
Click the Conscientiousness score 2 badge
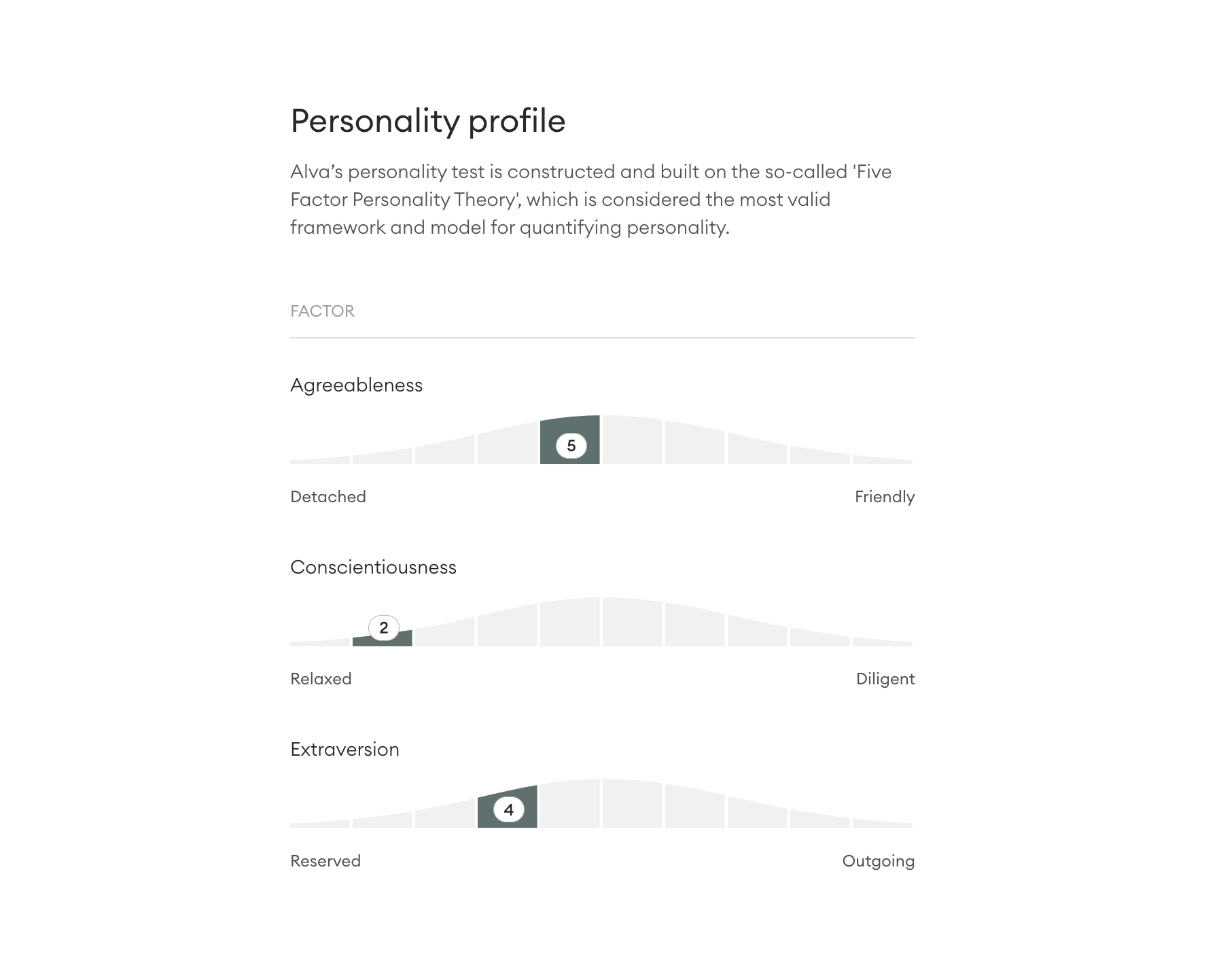pos(383,628)
